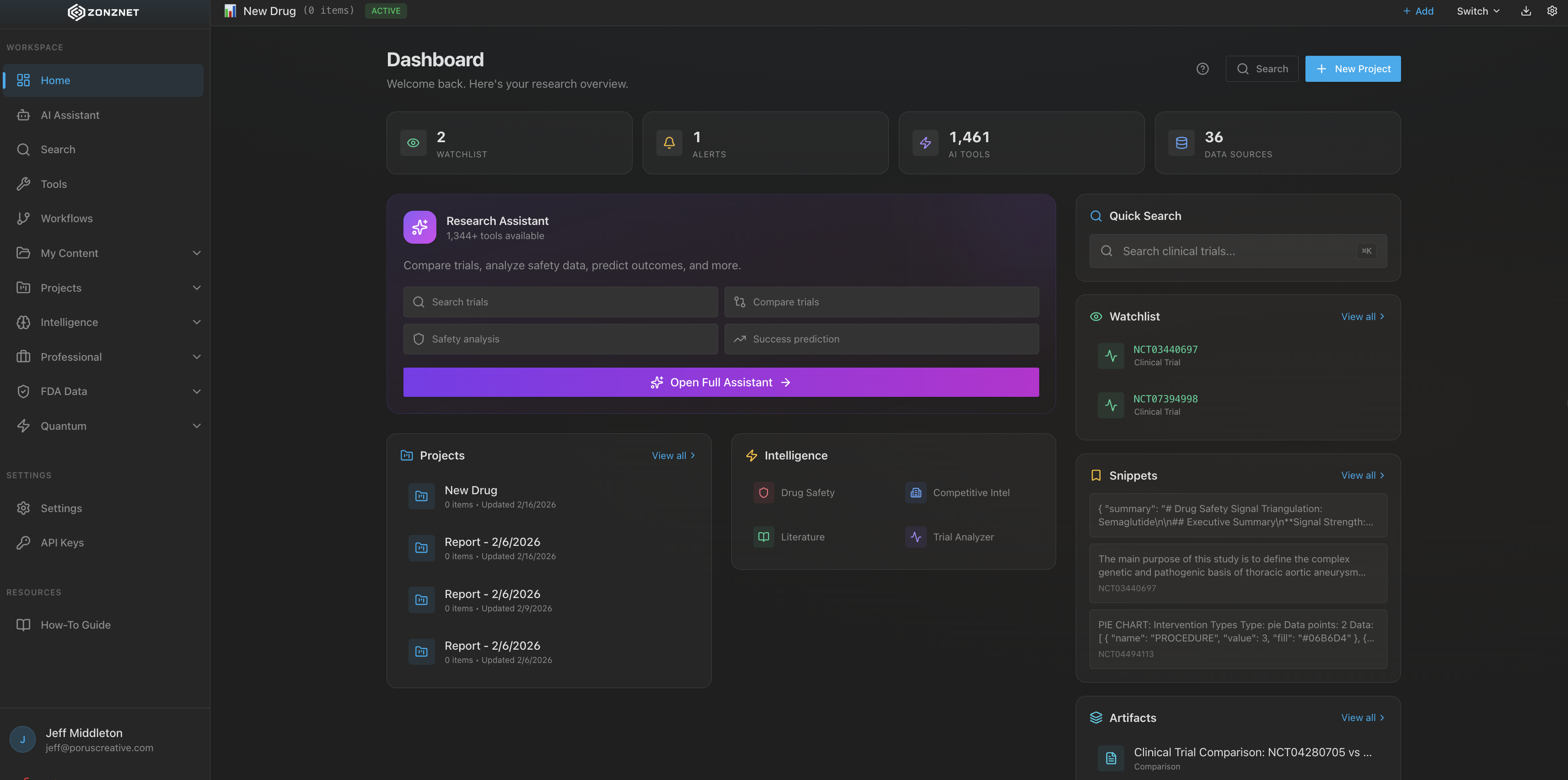Open the AI Assistant from the sidebar
Viewport: 1568px width, 780px height.
pos(70,114)
